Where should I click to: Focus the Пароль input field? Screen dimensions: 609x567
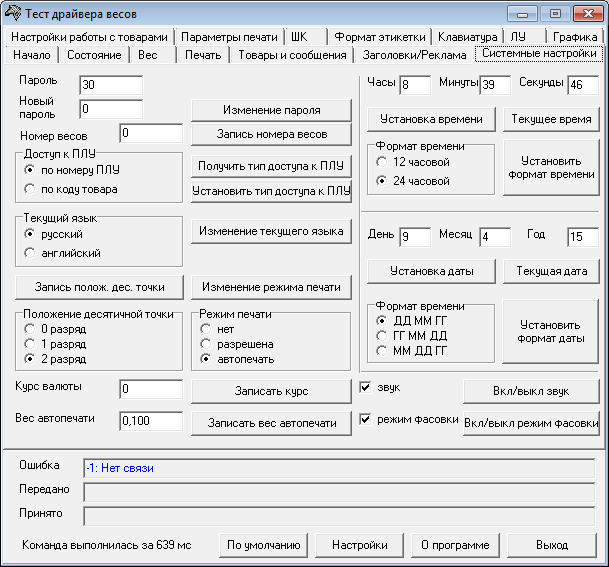click(111, 85)
